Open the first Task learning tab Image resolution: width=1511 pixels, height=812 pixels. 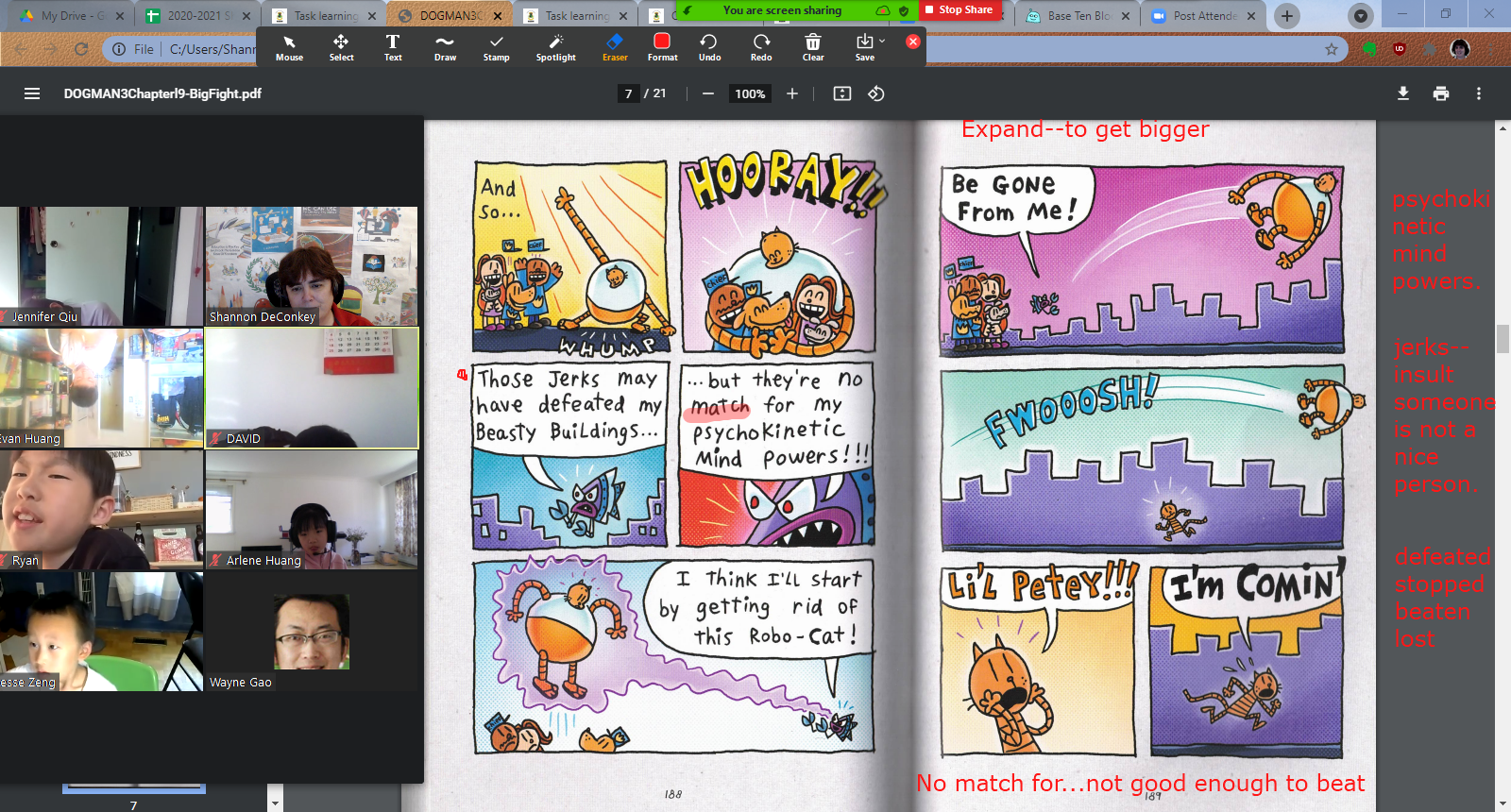(321, 16)
